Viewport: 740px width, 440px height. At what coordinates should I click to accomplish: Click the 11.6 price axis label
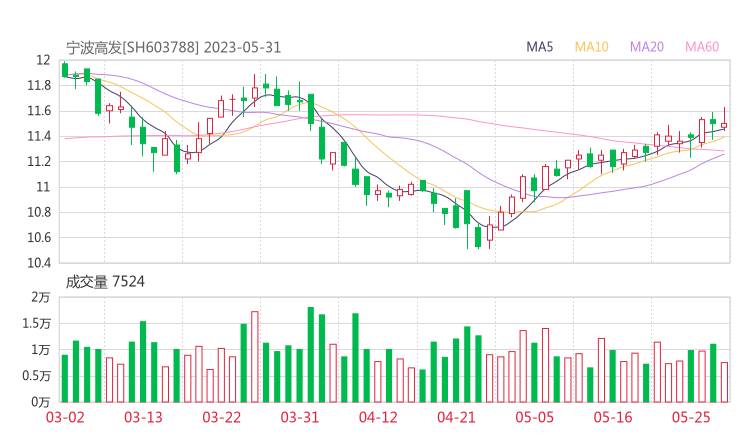pos(39,111)
